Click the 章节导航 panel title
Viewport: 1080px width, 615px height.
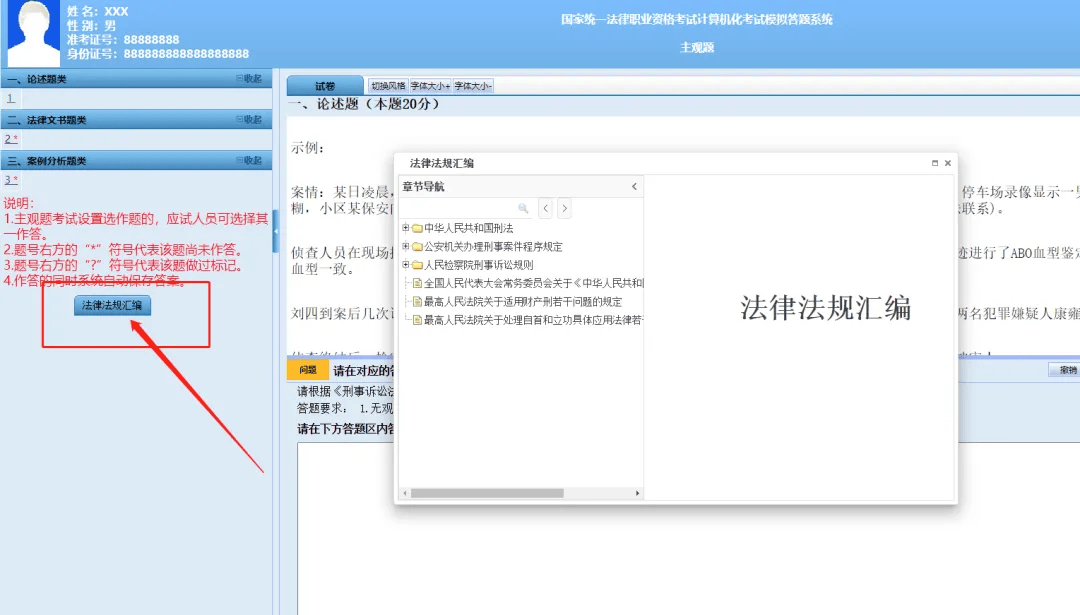tap(424, 187)
